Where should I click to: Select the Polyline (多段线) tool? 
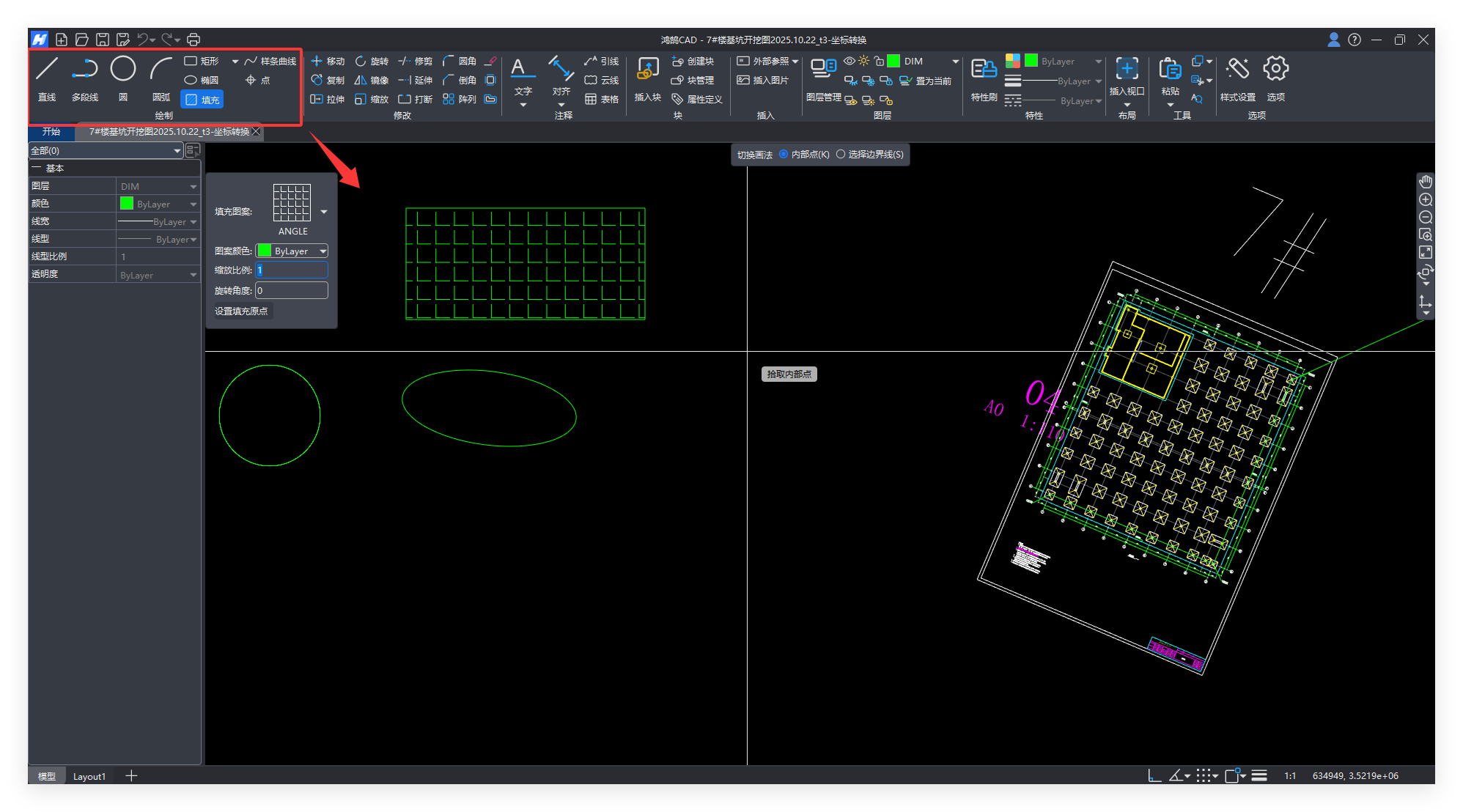(x=85, y=70)
